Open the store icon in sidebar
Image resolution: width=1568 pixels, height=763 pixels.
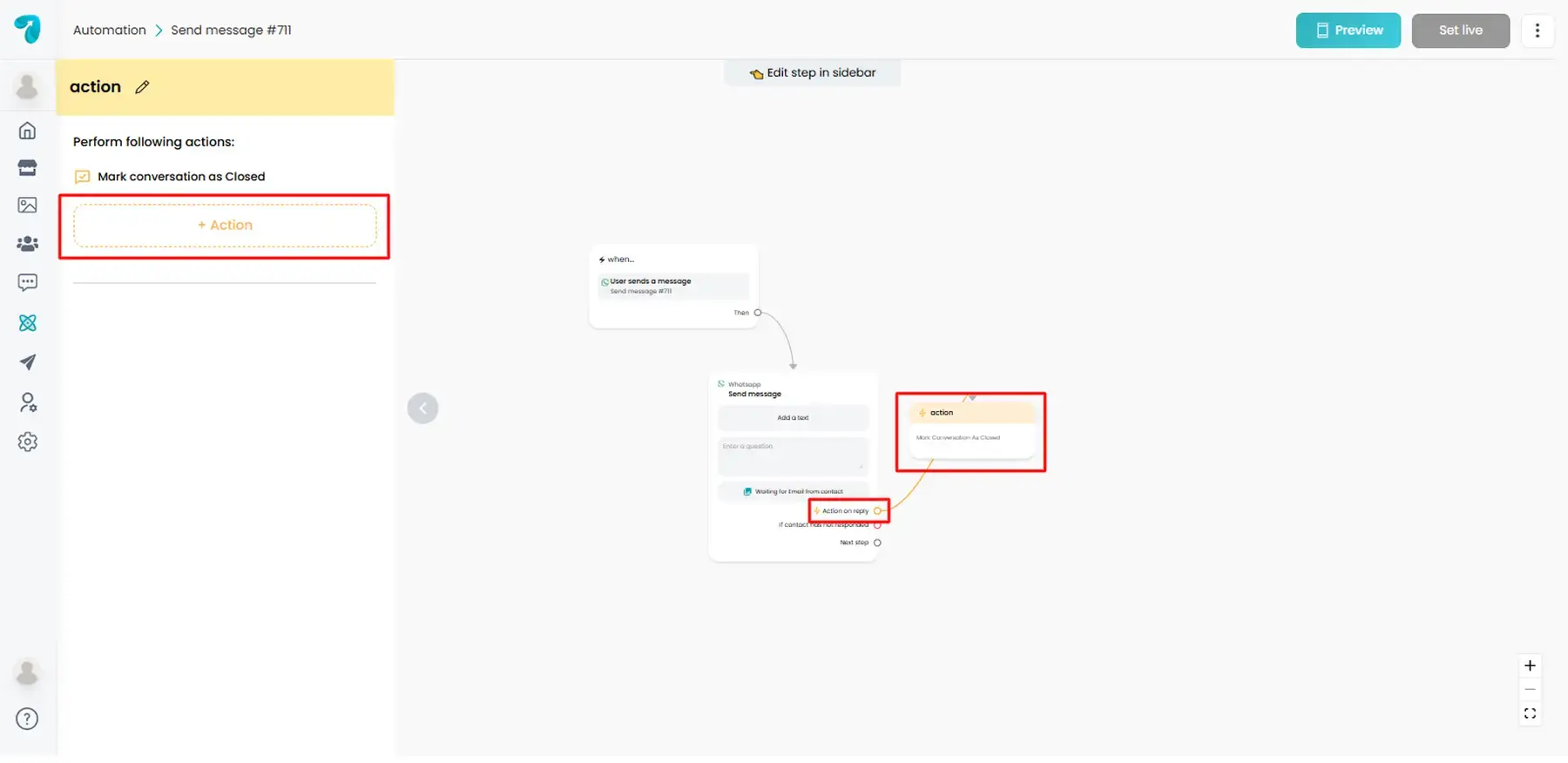[x=28, y=168]
